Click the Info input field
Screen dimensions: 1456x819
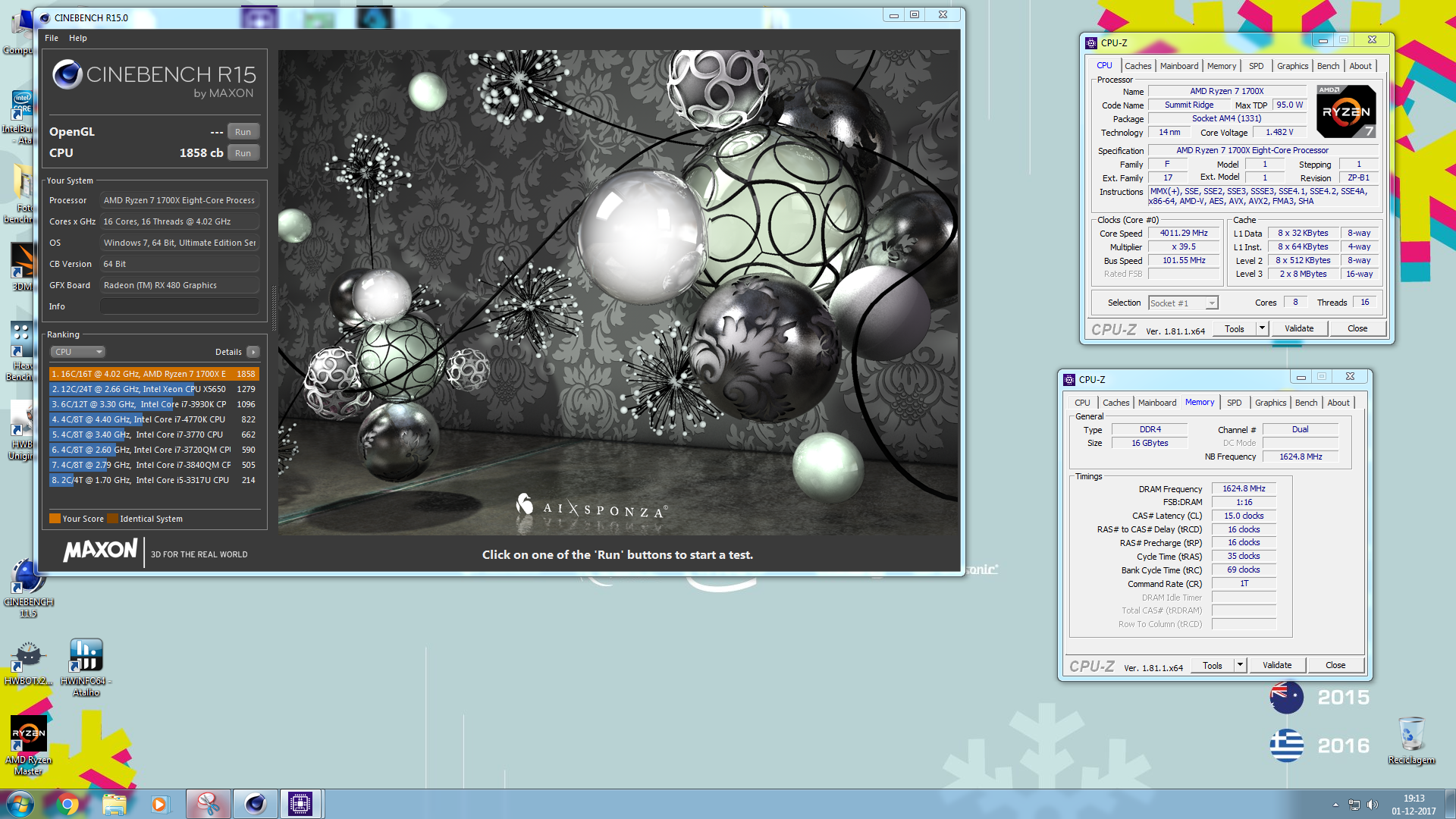180,306
